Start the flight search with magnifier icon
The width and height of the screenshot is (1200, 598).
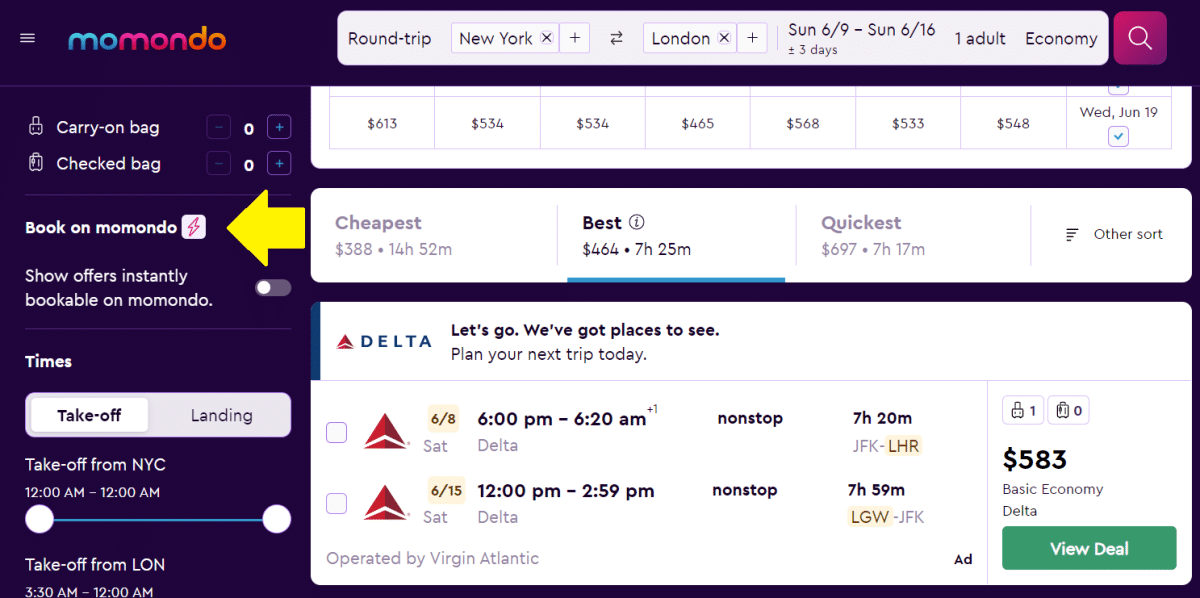[1139, 38]
